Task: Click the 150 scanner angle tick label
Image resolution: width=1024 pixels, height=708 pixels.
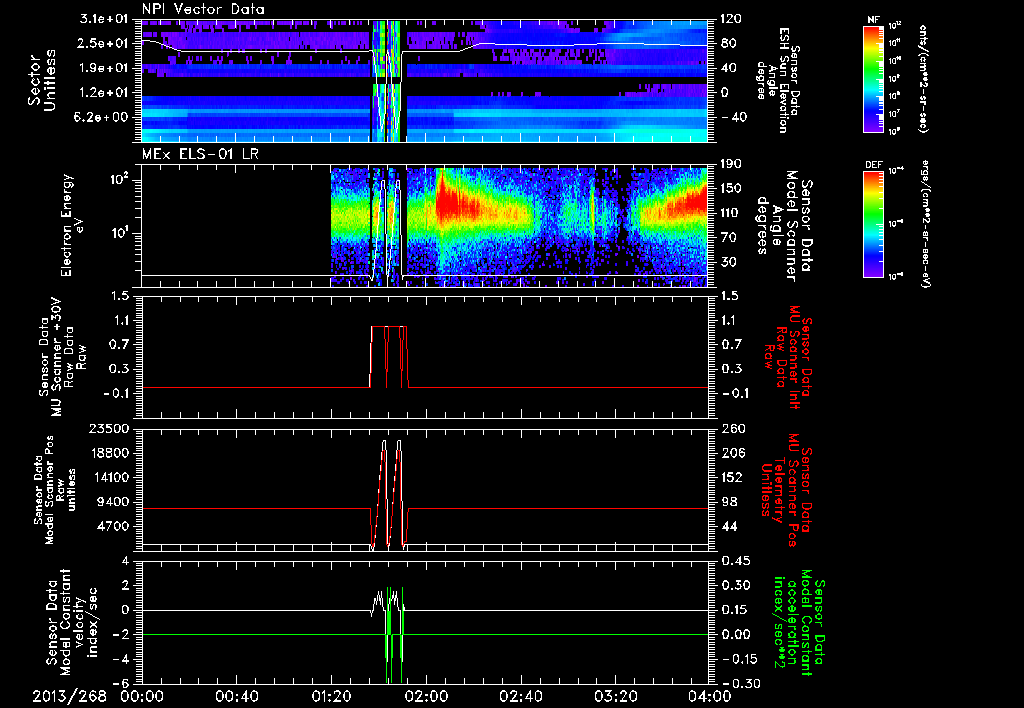Action: 731,189
